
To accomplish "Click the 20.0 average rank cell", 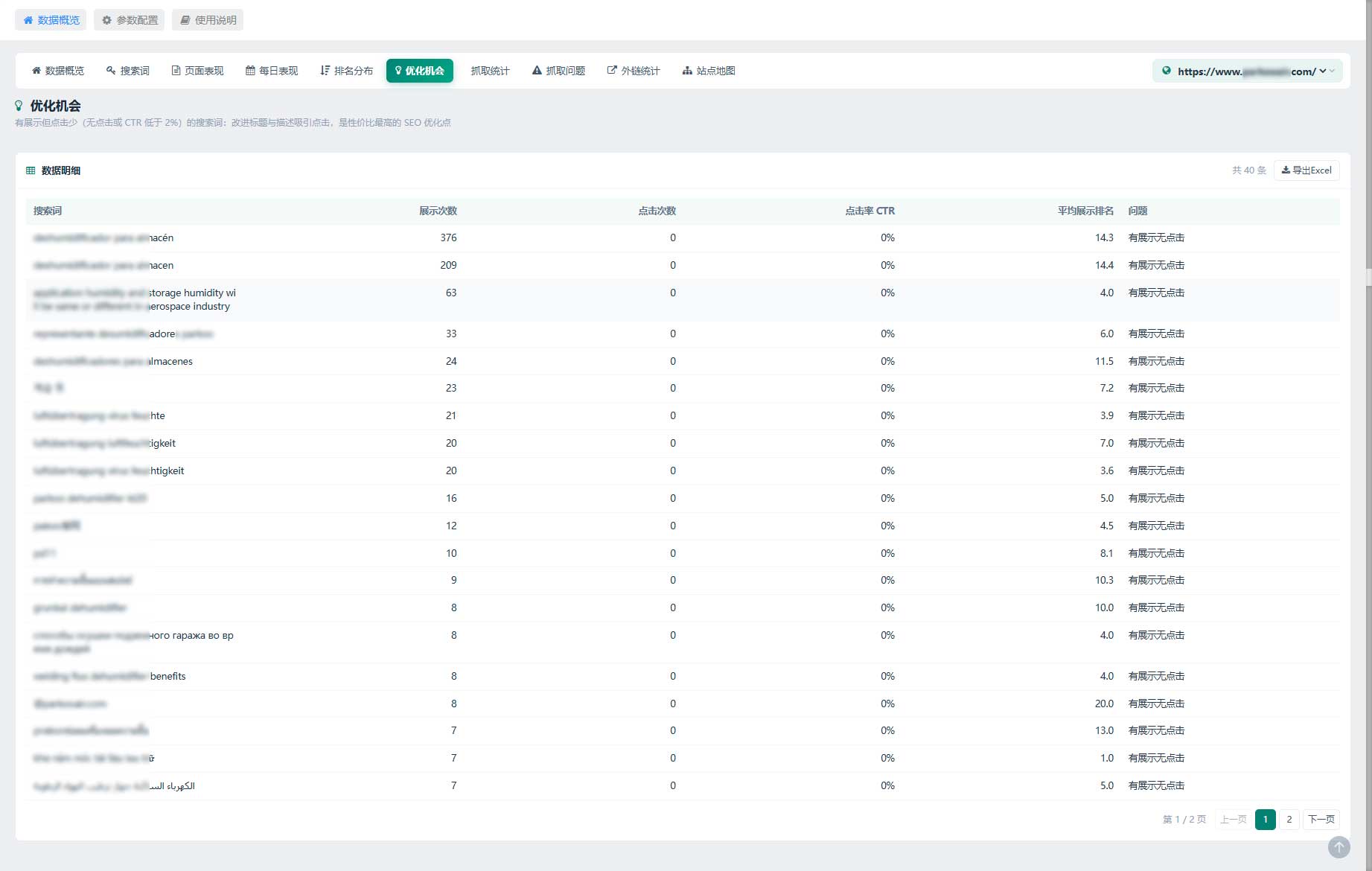I will click(1104, 704).
